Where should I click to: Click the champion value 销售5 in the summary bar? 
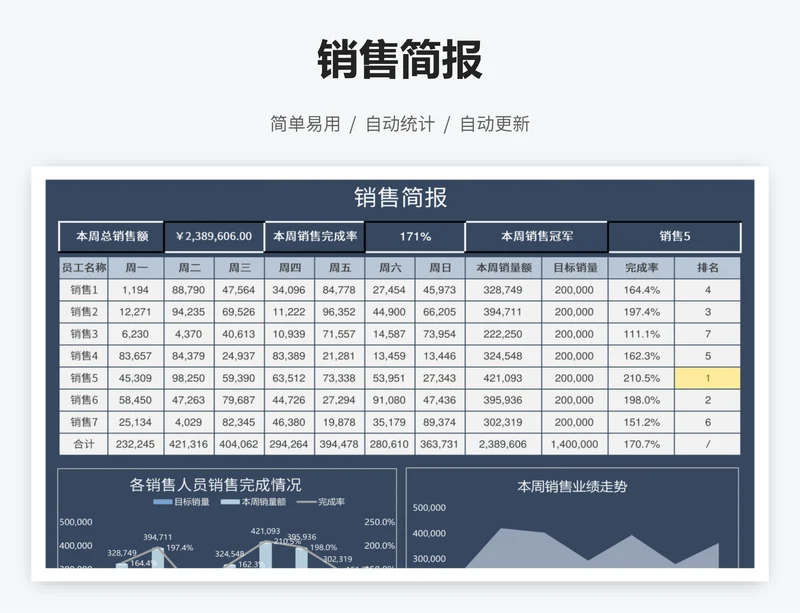tap(674, 236)
